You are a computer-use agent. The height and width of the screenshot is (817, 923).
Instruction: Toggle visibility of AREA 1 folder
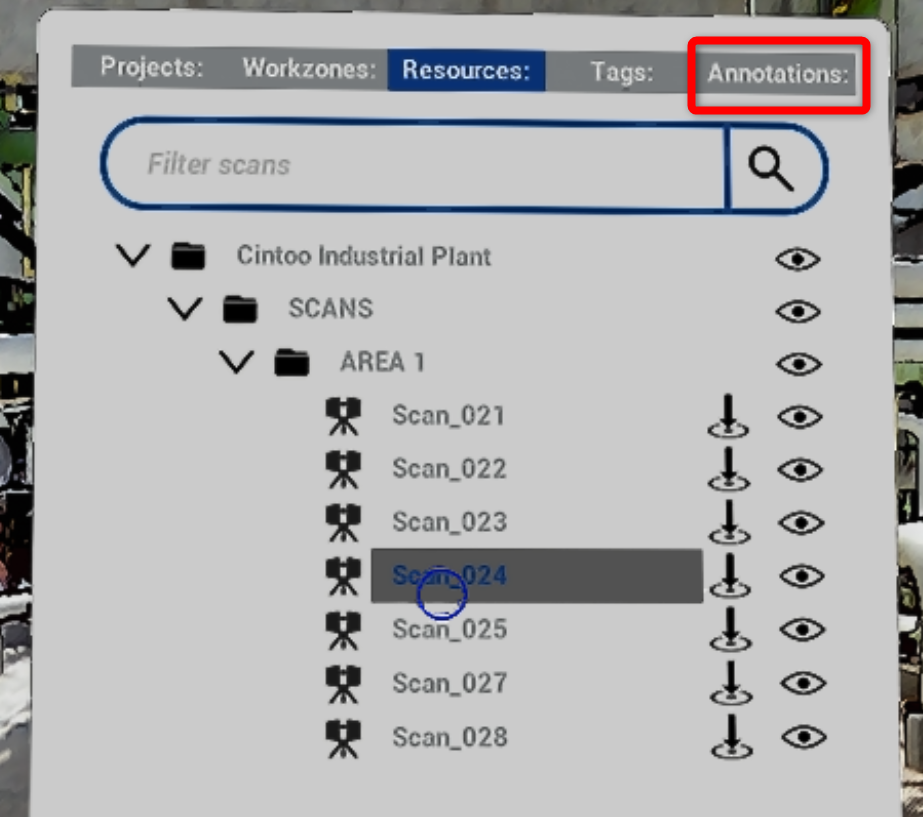coord(797,363)
